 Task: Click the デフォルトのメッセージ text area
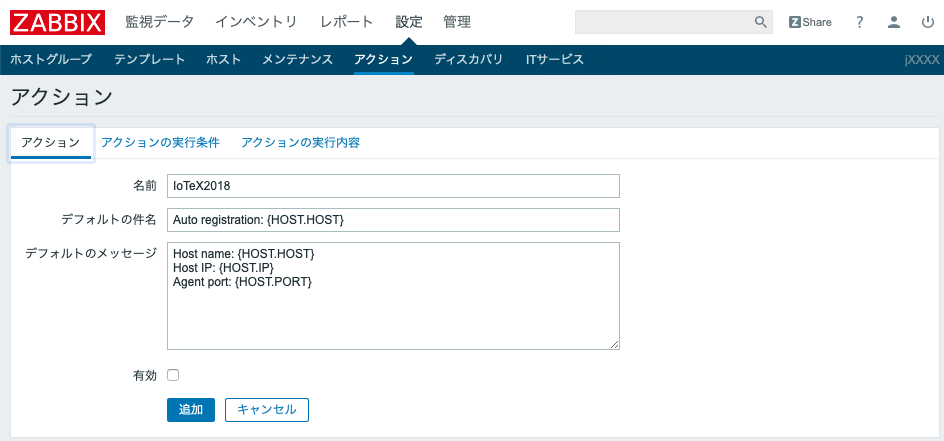point(393,295)
